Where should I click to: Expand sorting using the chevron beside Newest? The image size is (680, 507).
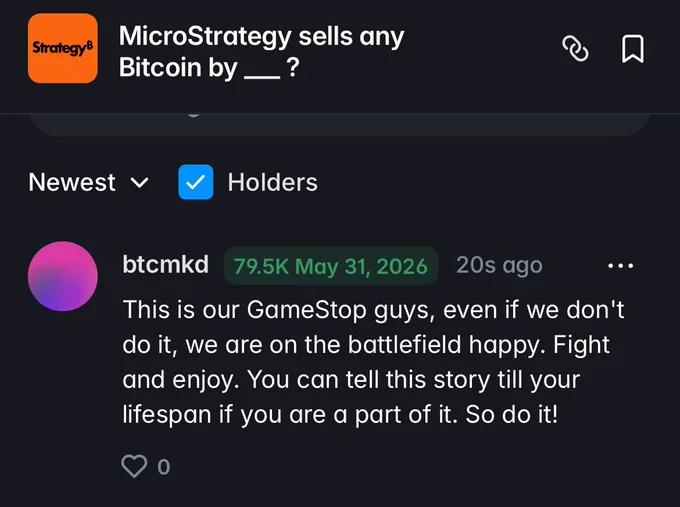click(x=140, y=183)
